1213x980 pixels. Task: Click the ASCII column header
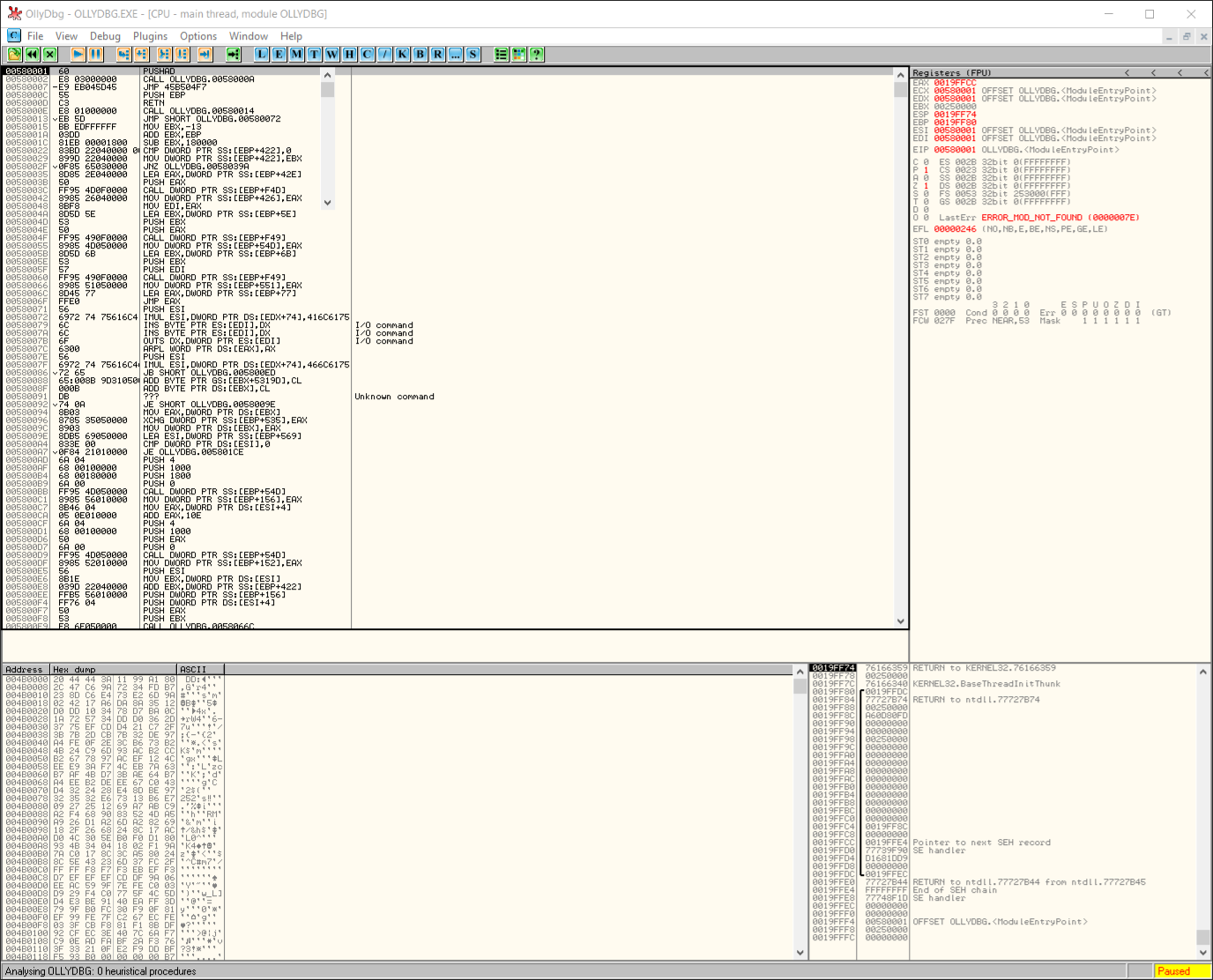click(201, 670)
